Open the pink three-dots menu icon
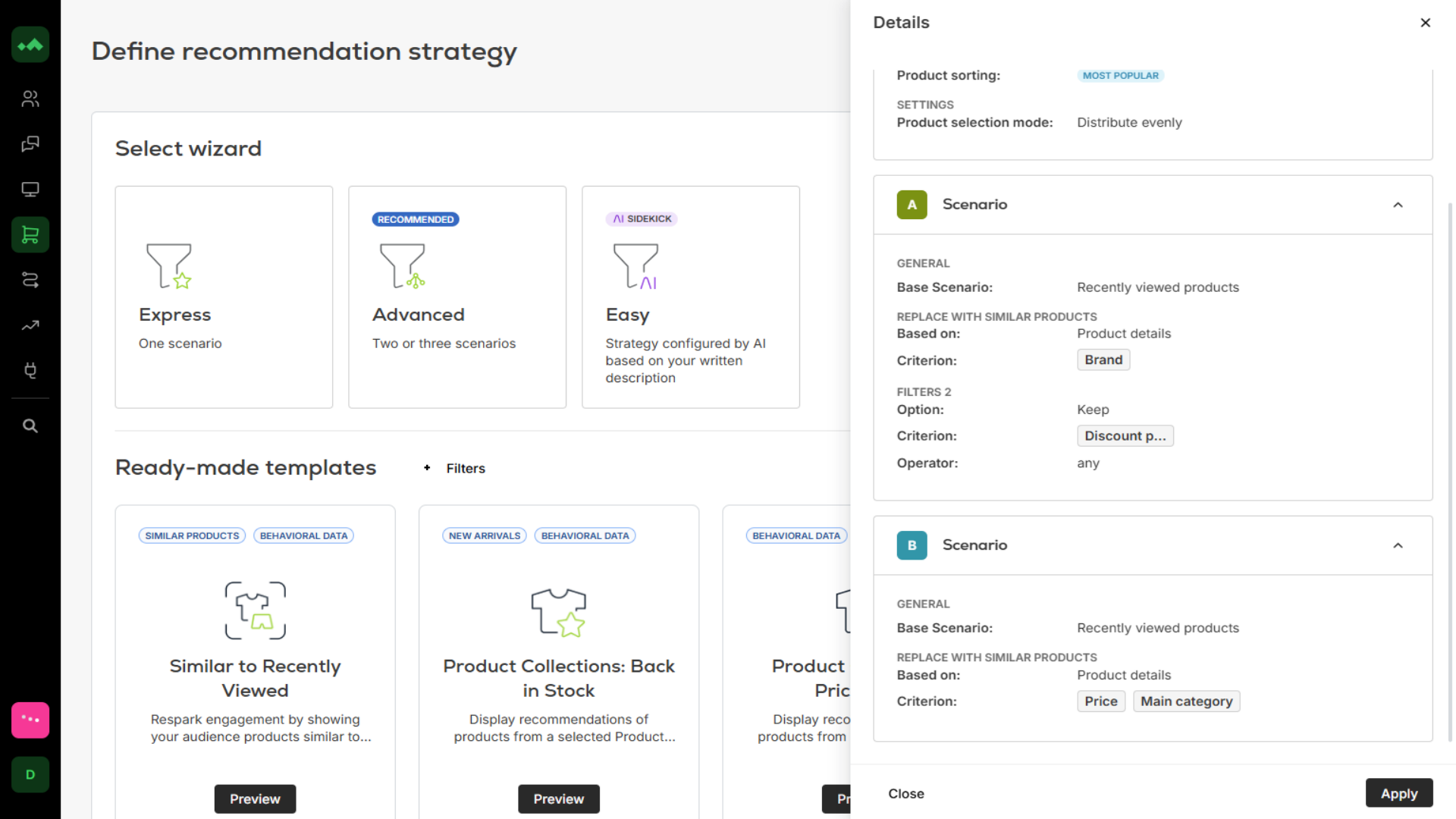The width and height of the screenshot is (1456, 819). [30, 720]
